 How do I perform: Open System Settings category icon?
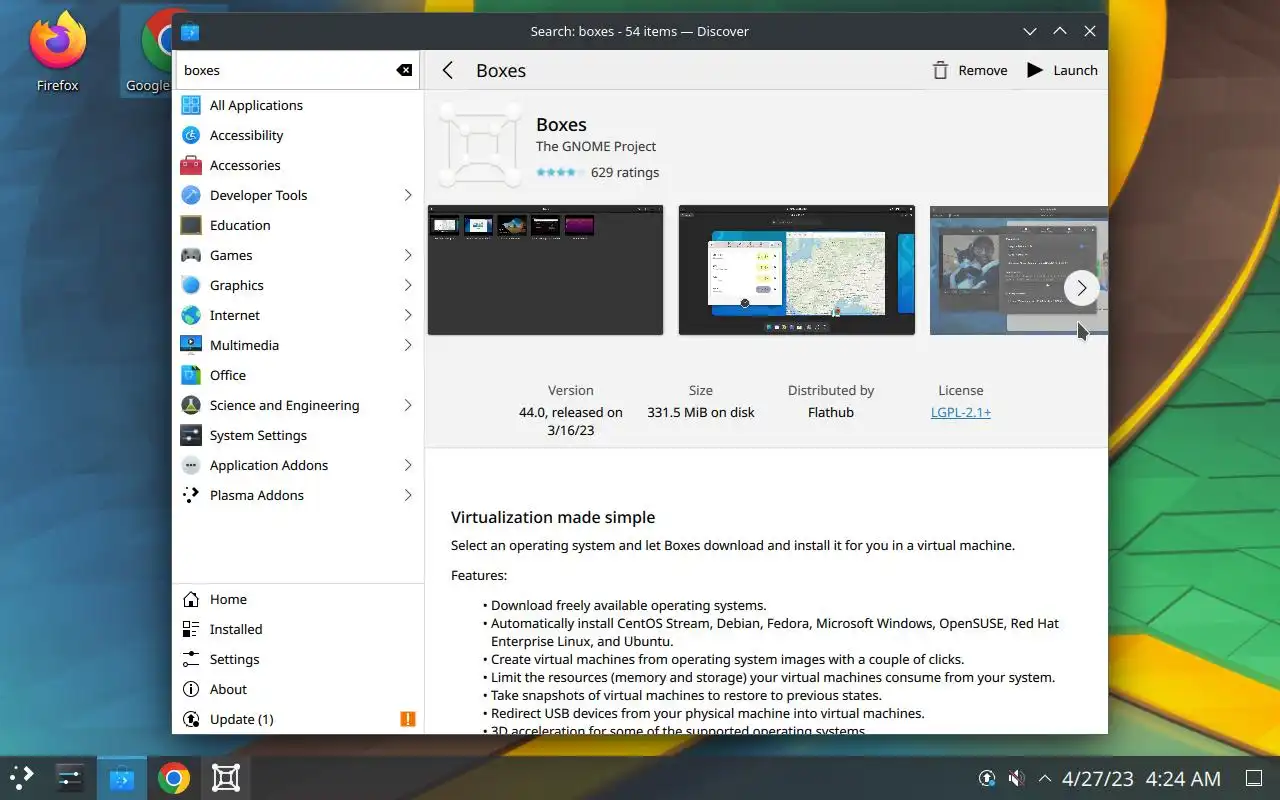[x=191, y=435]
